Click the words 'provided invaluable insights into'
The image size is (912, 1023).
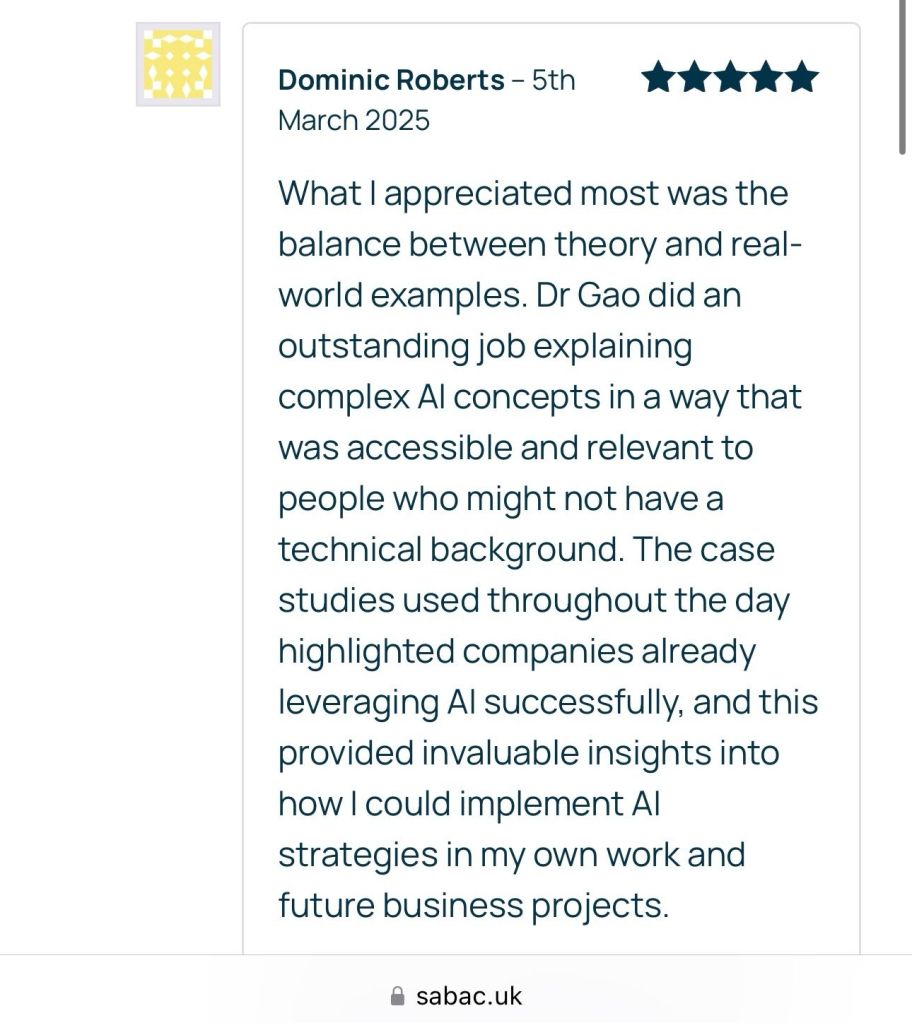[x=528, y=753]
